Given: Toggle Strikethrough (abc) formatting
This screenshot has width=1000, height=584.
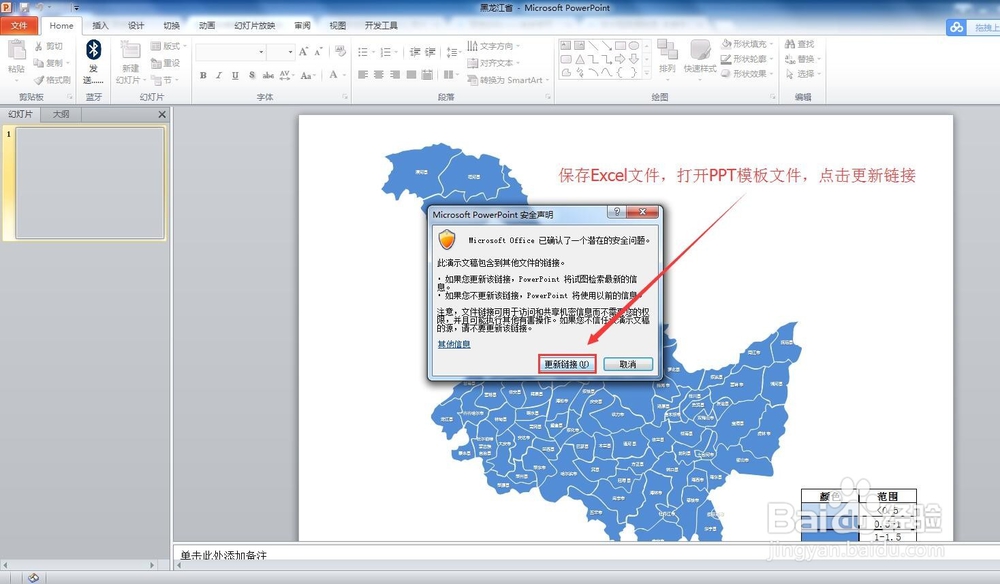Looking at the screenshot, I should tap(268, 75).
